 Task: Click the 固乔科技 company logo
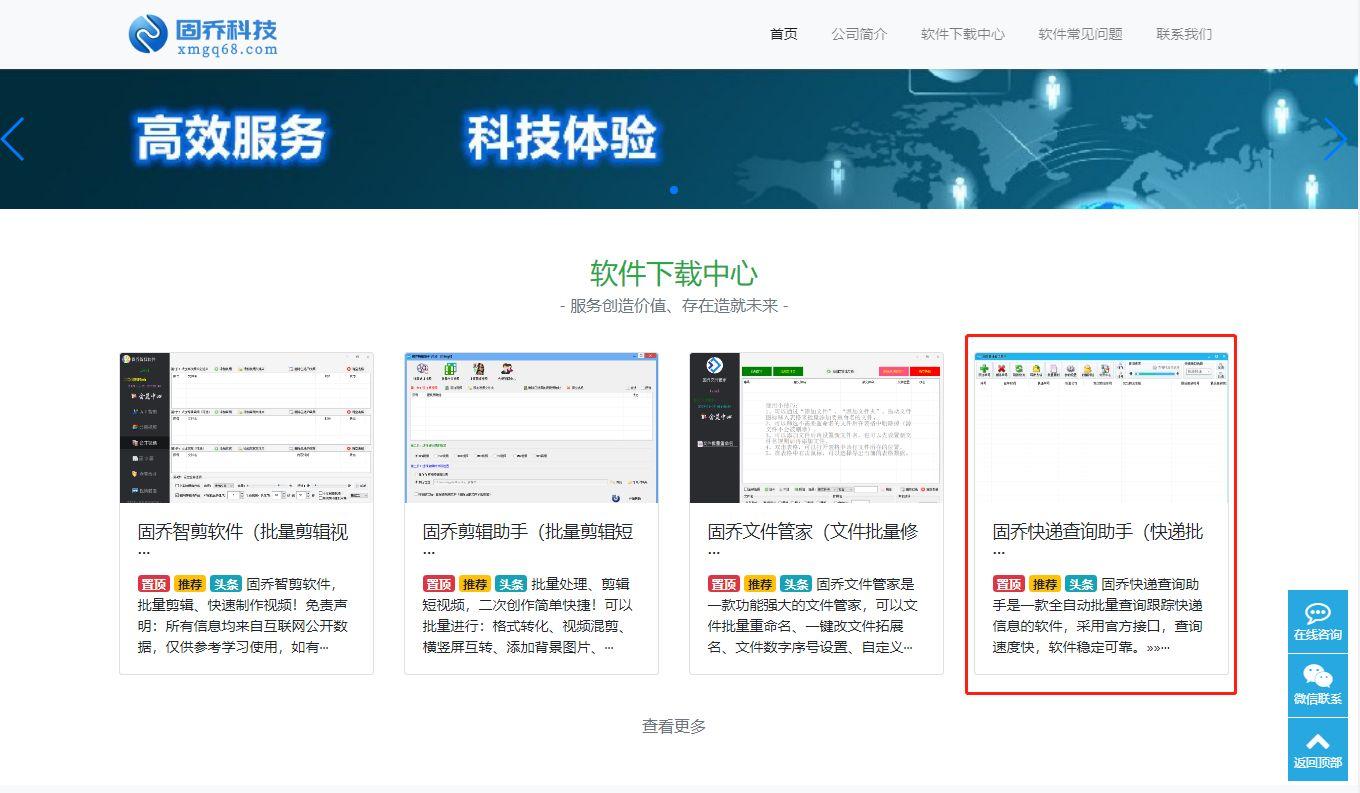(x=201, y=33)
